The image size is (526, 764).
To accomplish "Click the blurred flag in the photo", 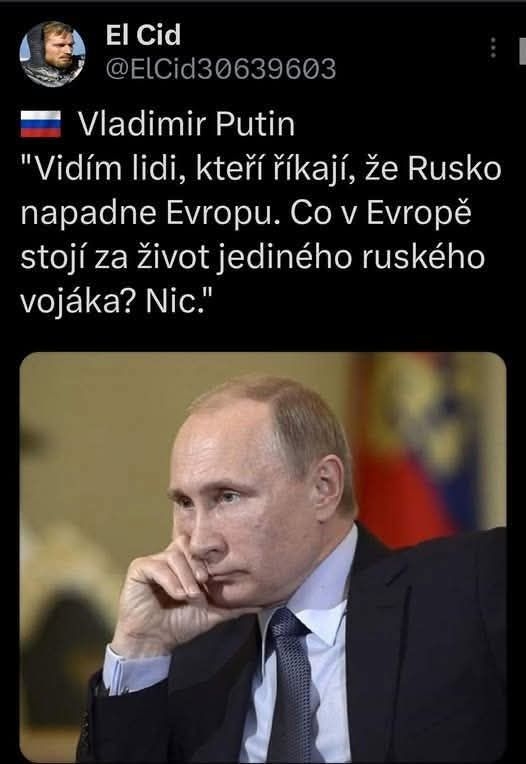I will click(x=420, y=448).
